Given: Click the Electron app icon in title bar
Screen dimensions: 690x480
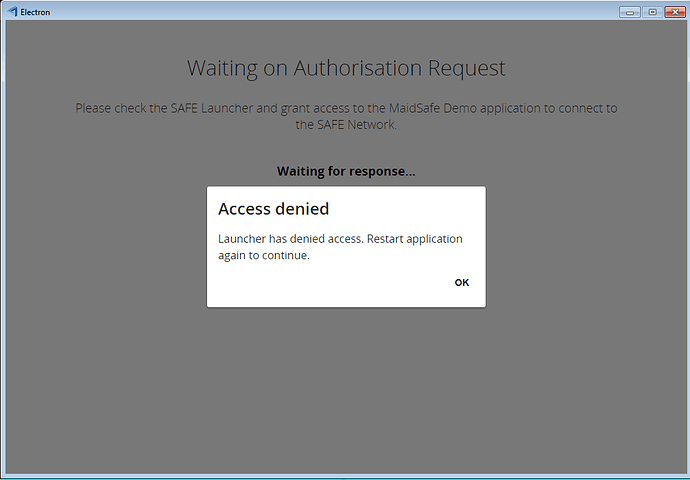Looking at the screenshot, I should point(12,12).
